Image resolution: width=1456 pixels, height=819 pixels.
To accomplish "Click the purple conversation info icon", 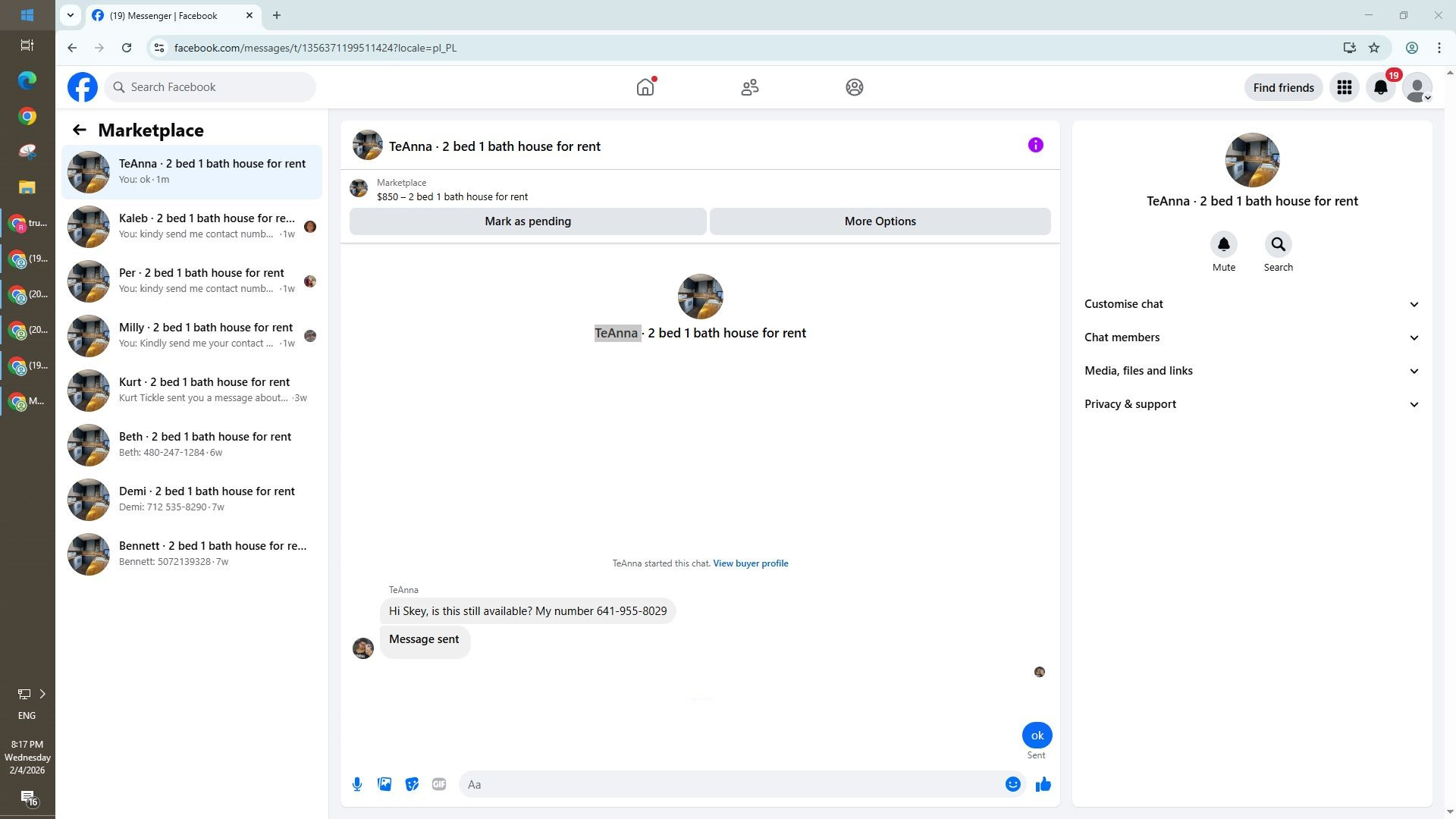I will pos(1035,146).
